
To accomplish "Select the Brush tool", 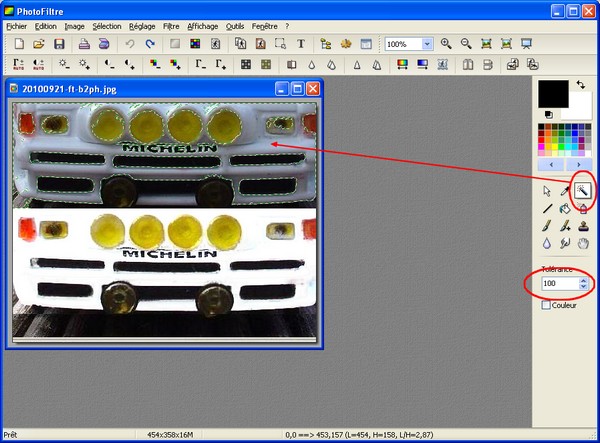I will pos(547,226).
